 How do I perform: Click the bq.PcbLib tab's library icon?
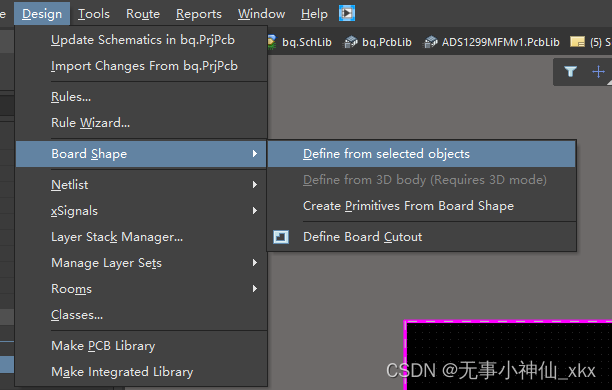[350, 42]
